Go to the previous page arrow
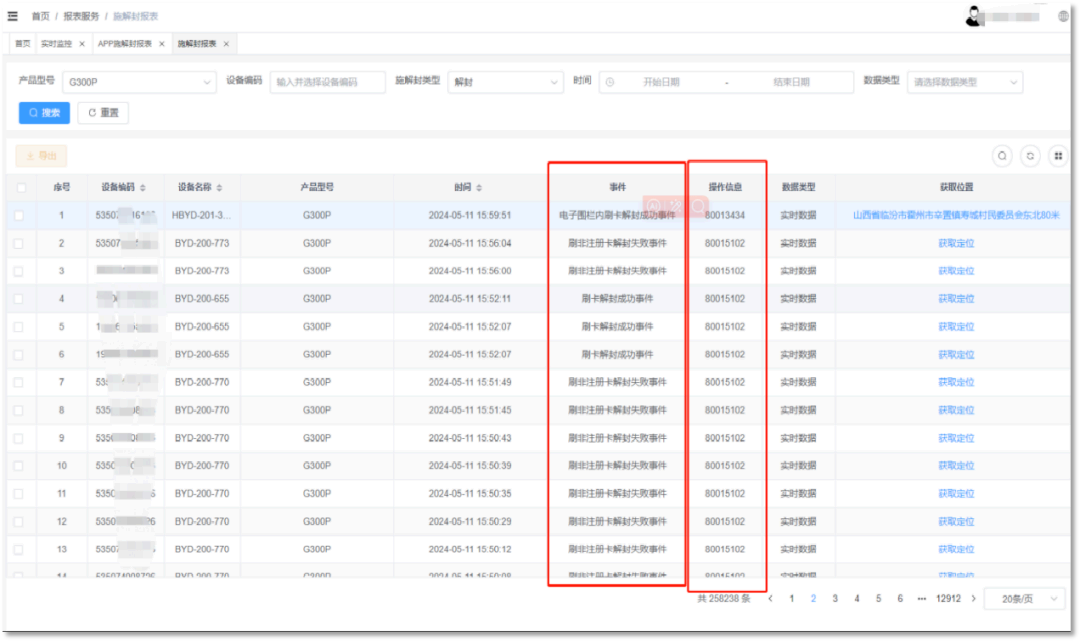The image size is (1080, 642). coord(770,599)
